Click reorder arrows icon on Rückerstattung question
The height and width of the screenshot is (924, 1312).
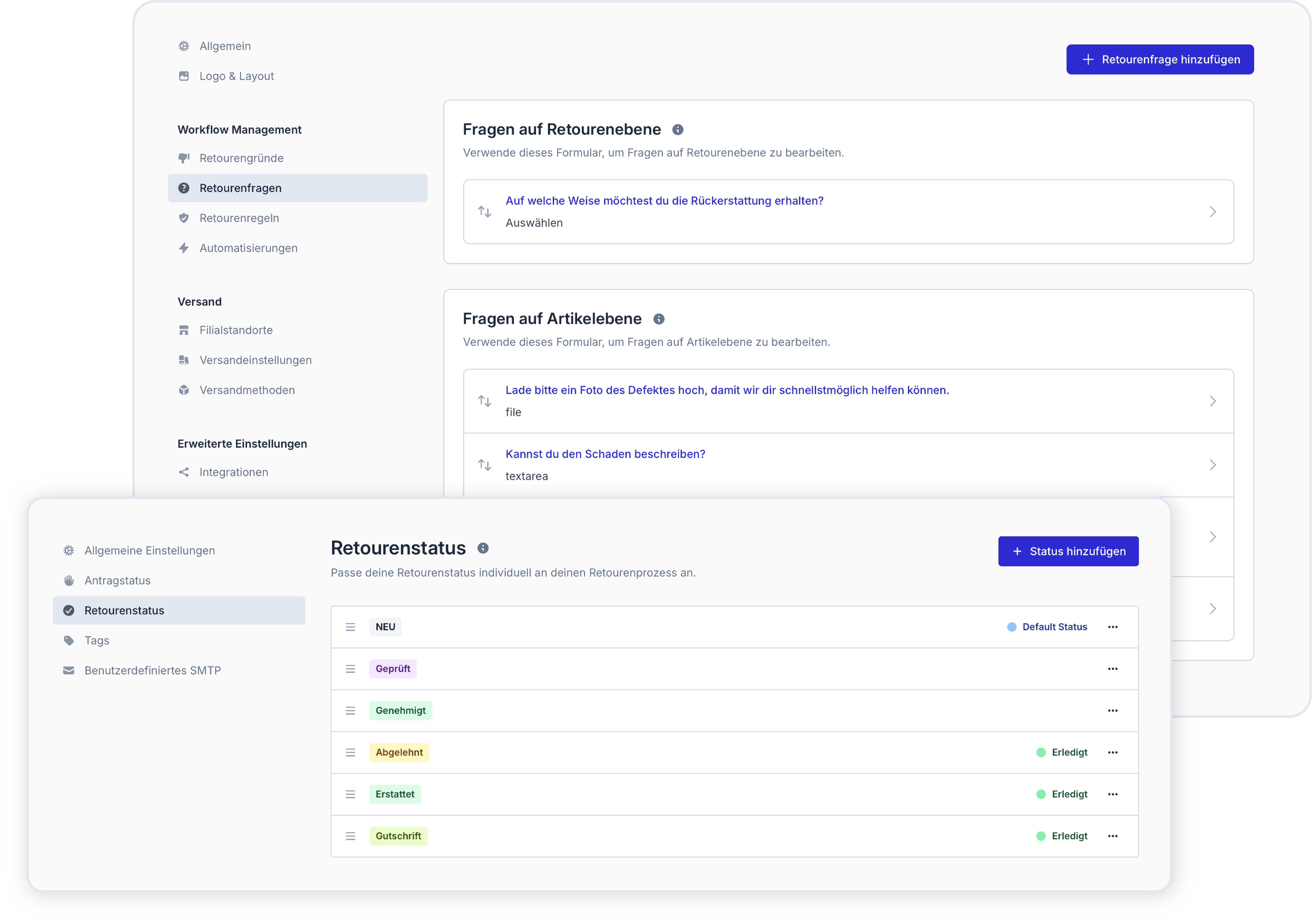click(x=484, y=212)
